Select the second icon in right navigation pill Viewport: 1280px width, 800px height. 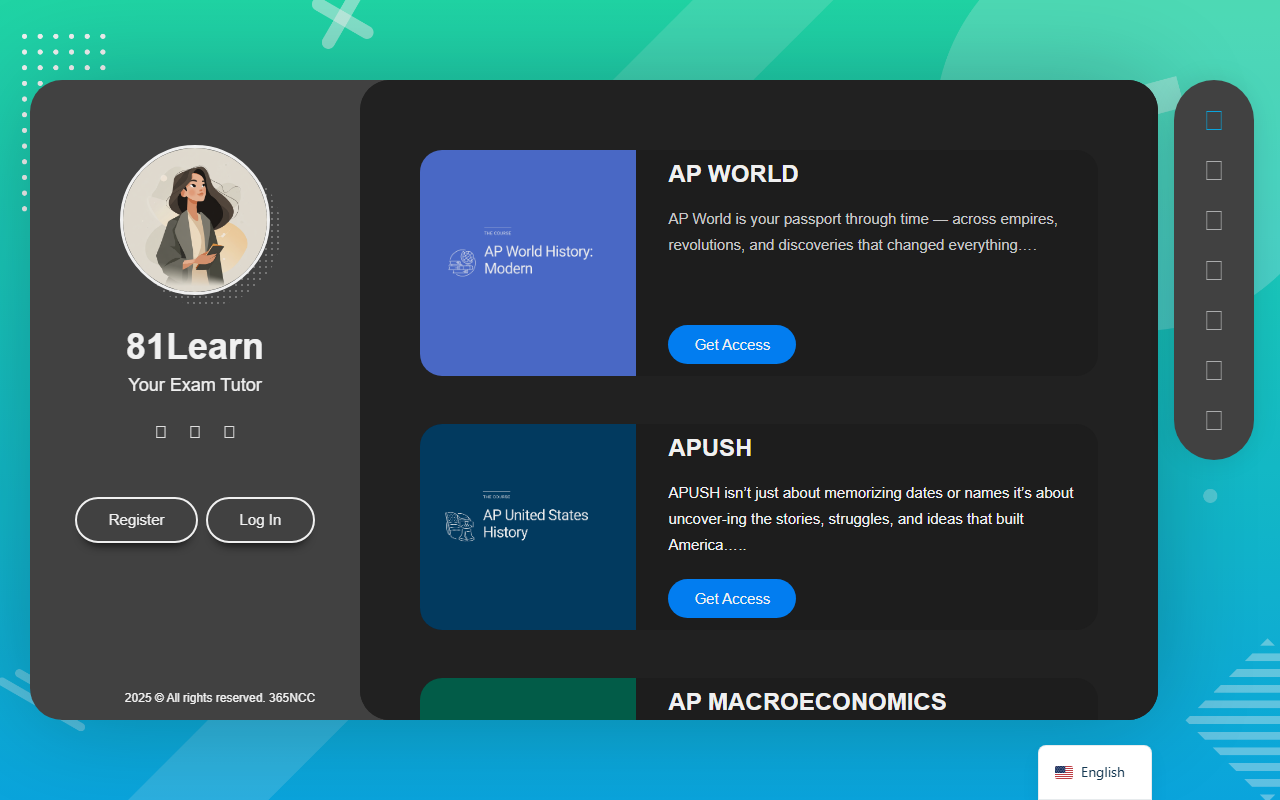pos(1214,171)
